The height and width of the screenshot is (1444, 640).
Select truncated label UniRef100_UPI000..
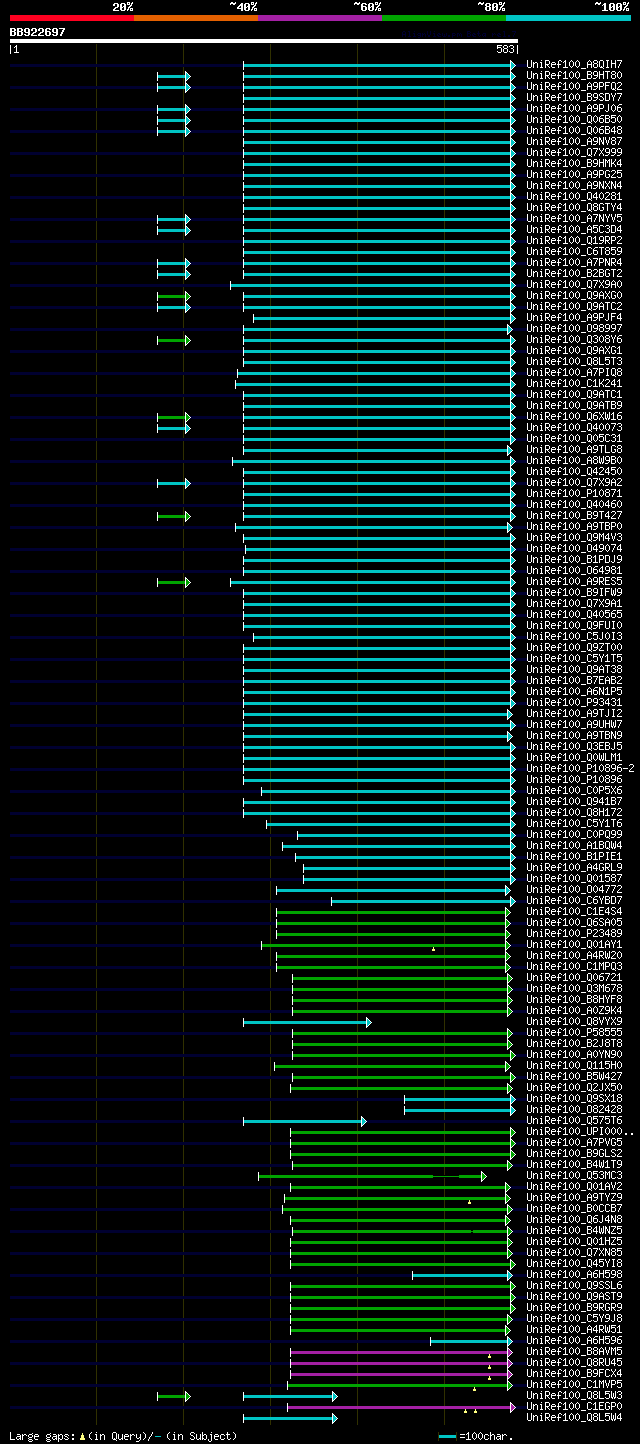(x=580, y=1131)
